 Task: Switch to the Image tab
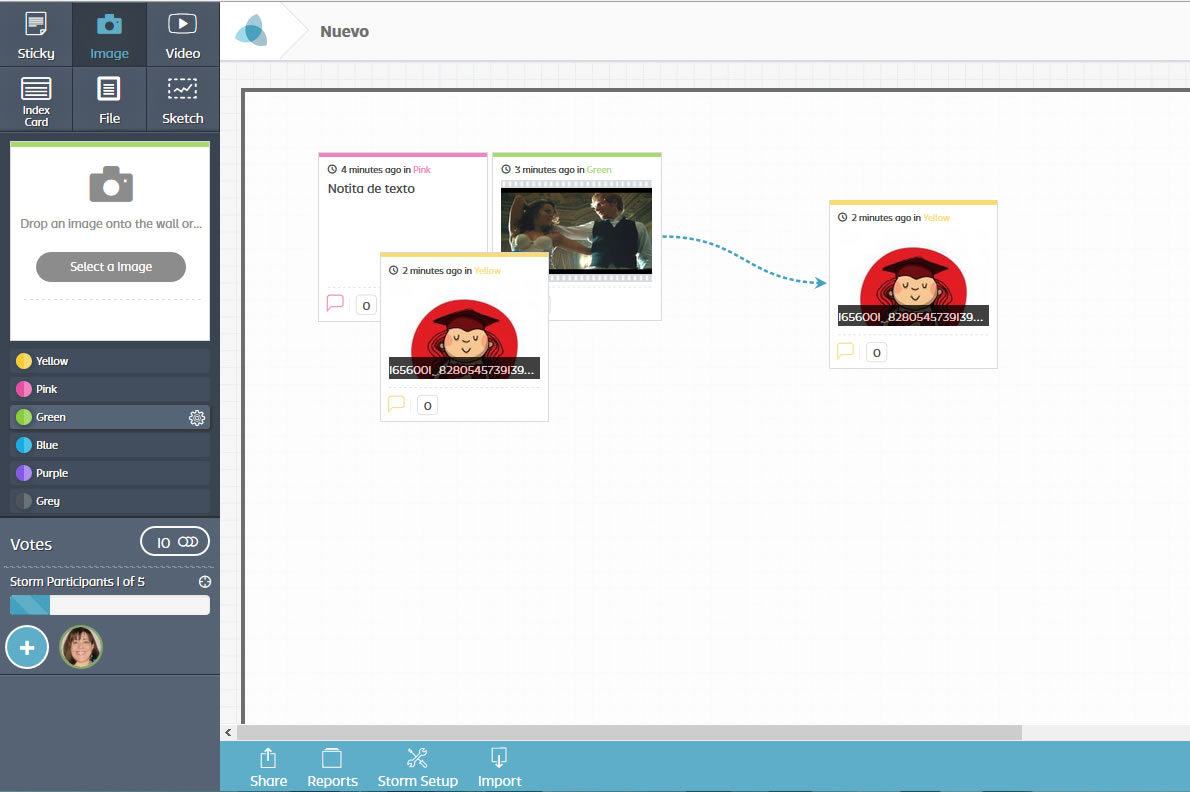tap(109, 34)
